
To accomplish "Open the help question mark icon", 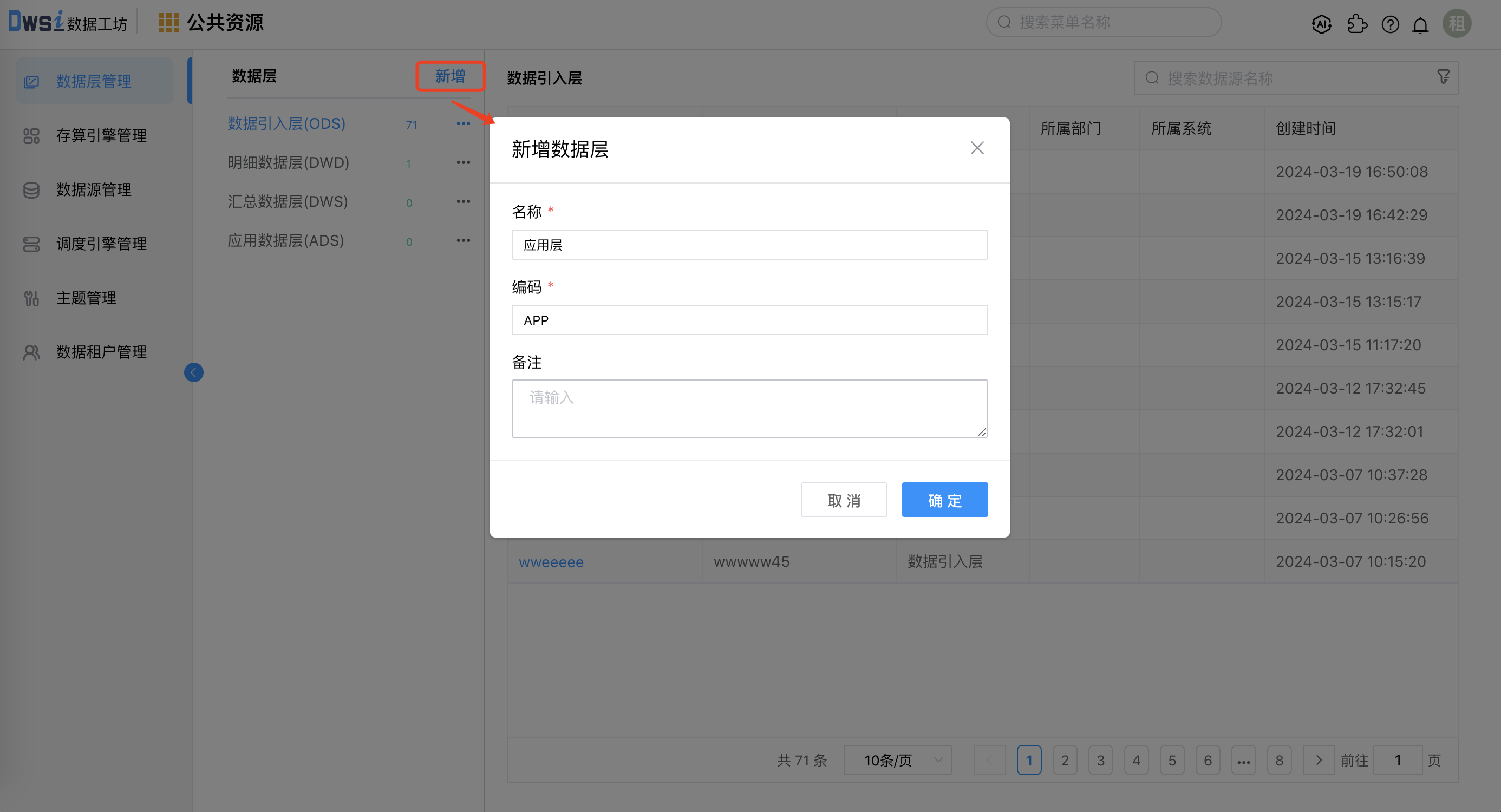I will [1391, 24].
